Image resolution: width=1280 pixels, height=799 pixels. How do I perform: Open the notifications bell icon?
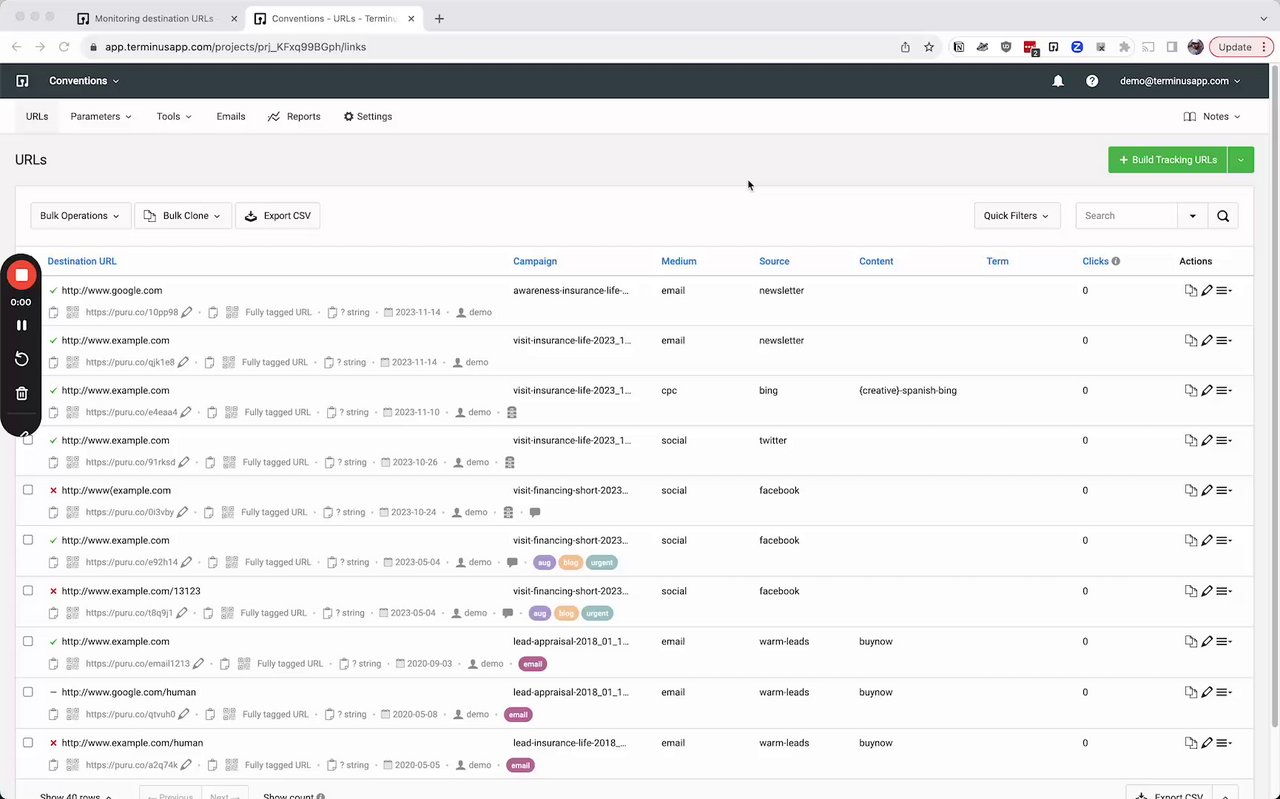point(1058,81)
